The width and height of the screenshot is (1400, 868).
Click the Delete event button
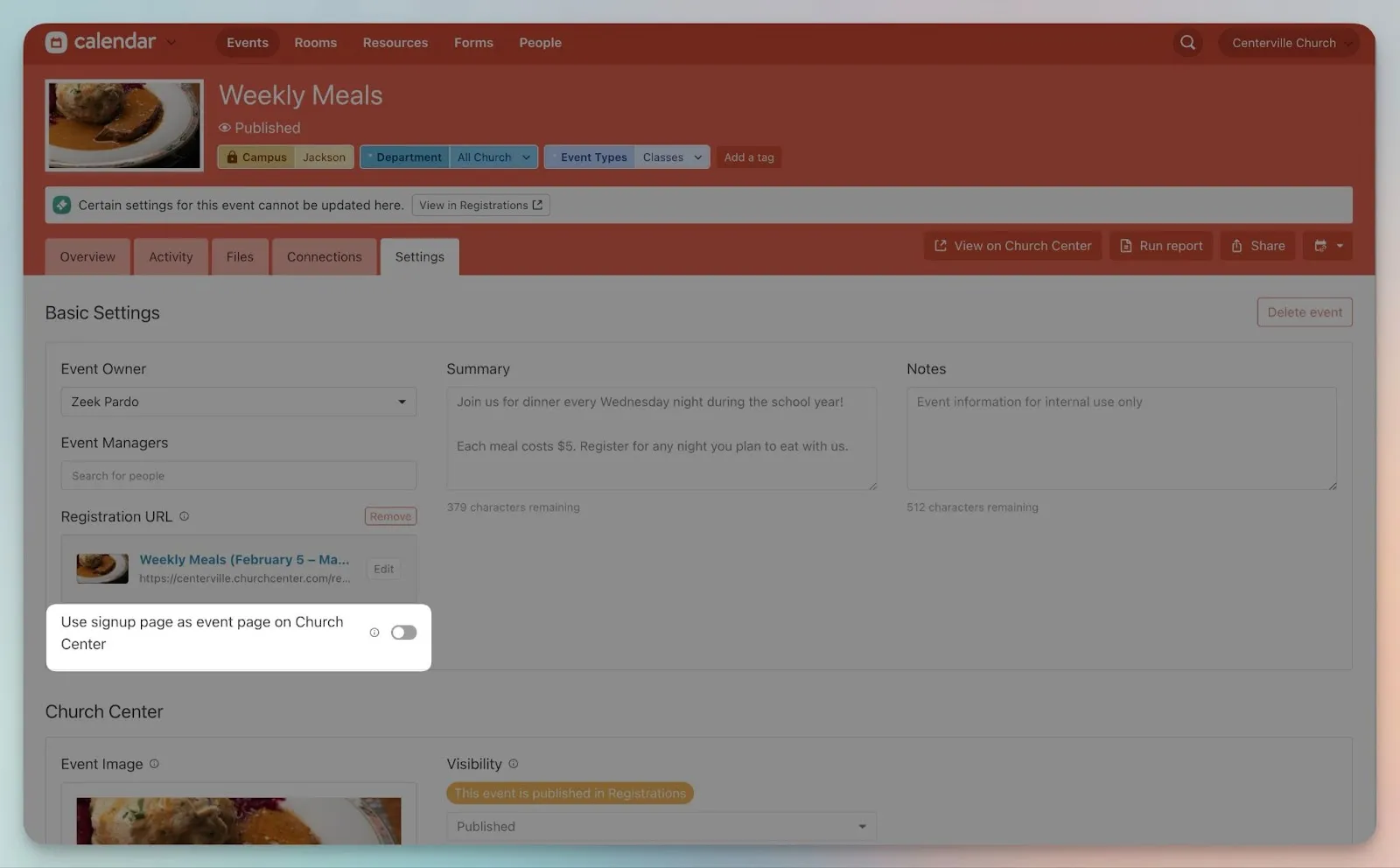pyautogui.click(x=1304, y=312)
